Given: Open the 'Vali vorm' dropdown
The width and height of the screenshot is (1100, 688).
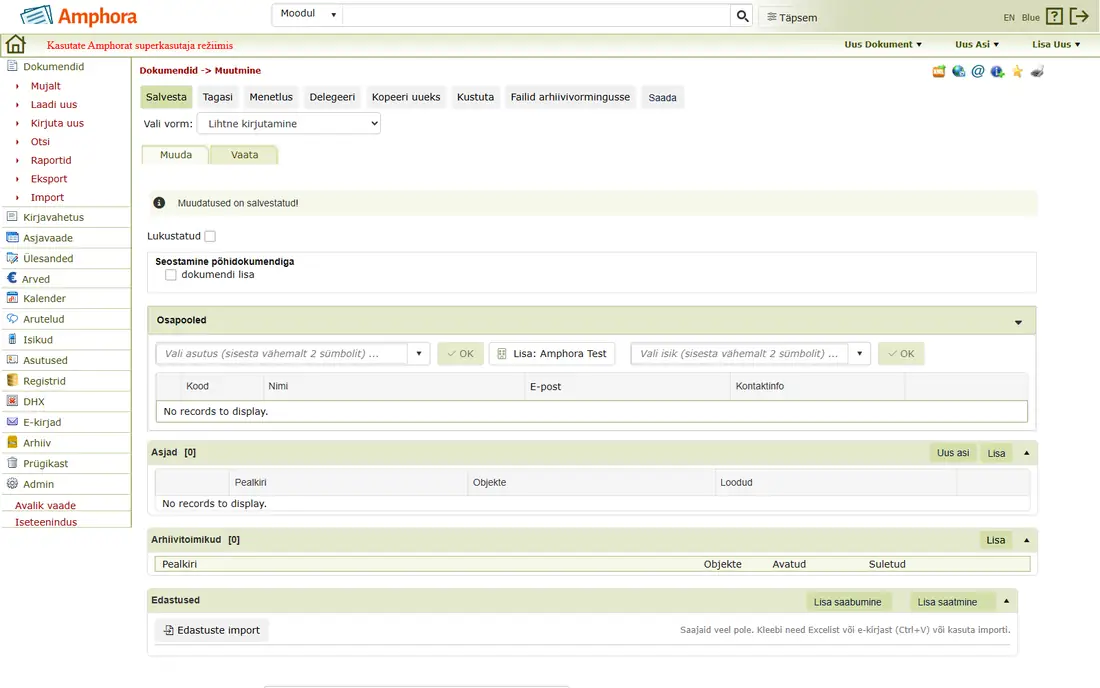Looking at the screenshot, I should (289, 123).
